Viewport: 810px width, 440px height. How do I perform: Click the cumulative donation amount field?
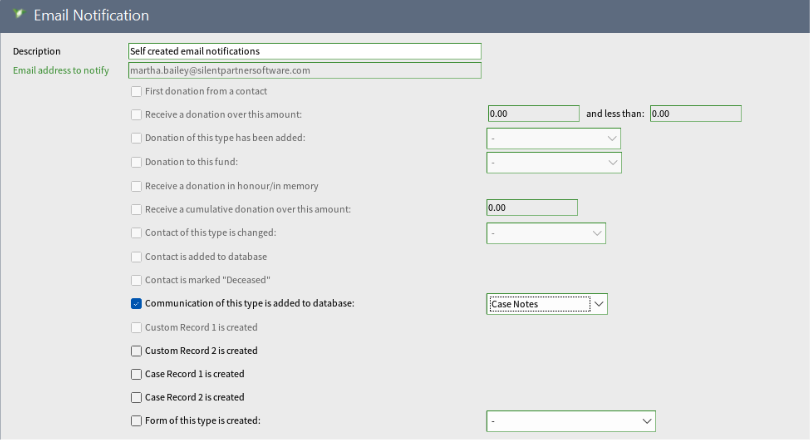click(x=532, y=208)
